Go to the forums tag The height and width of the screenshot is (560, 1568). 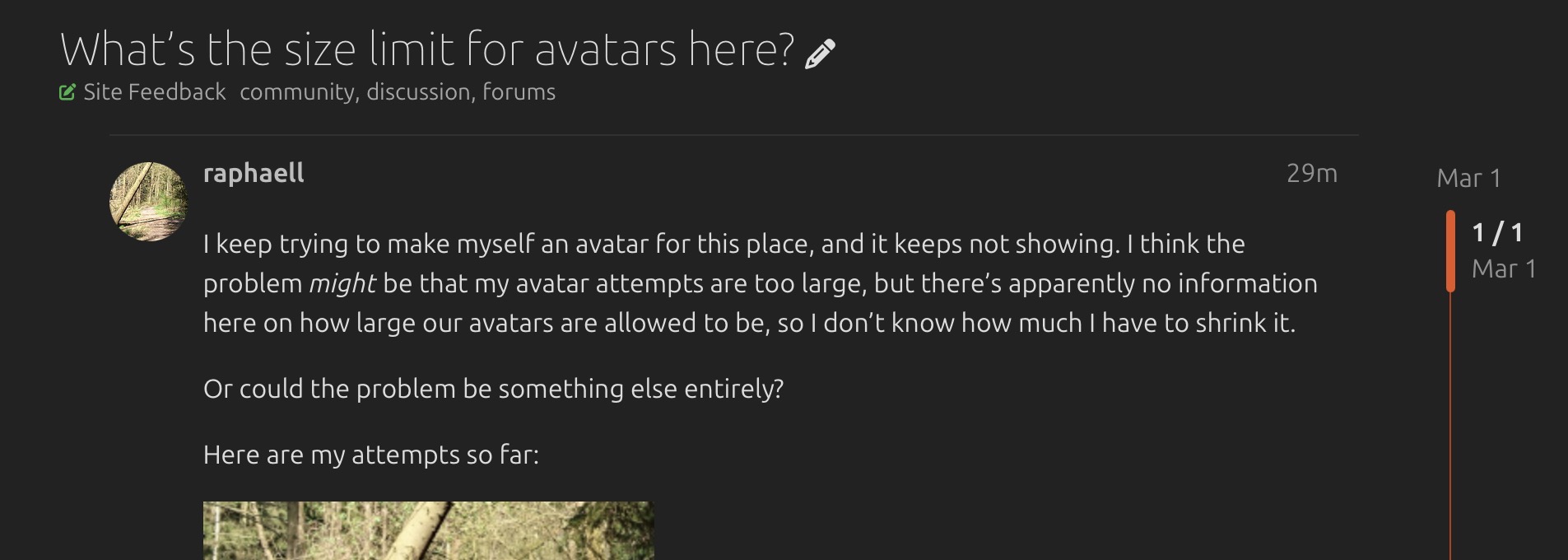coord(519,92)
